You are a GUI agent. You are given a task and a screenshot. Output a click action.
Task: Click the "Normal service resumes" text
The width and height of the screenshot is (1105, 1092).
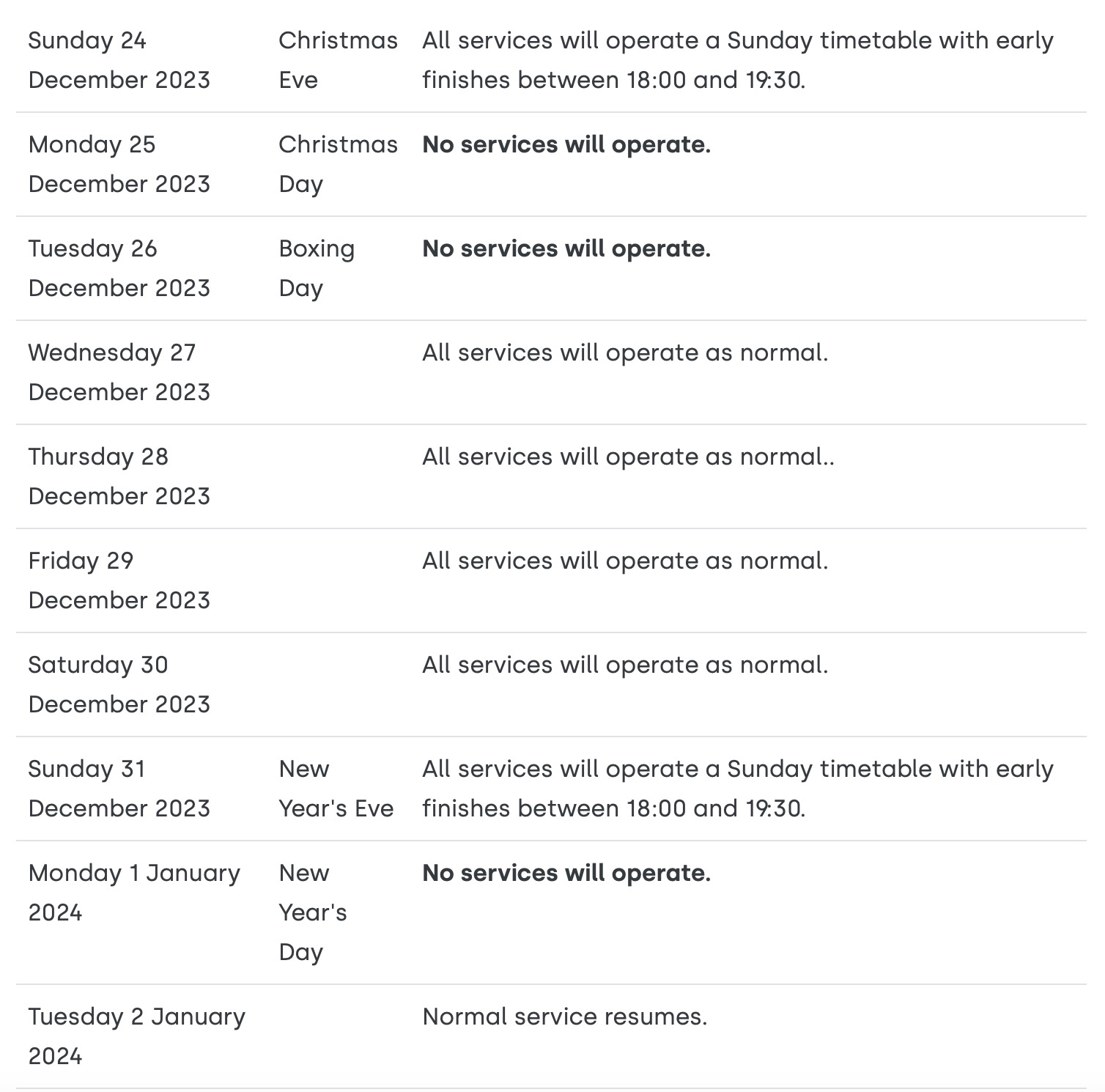pos(564,1017)
